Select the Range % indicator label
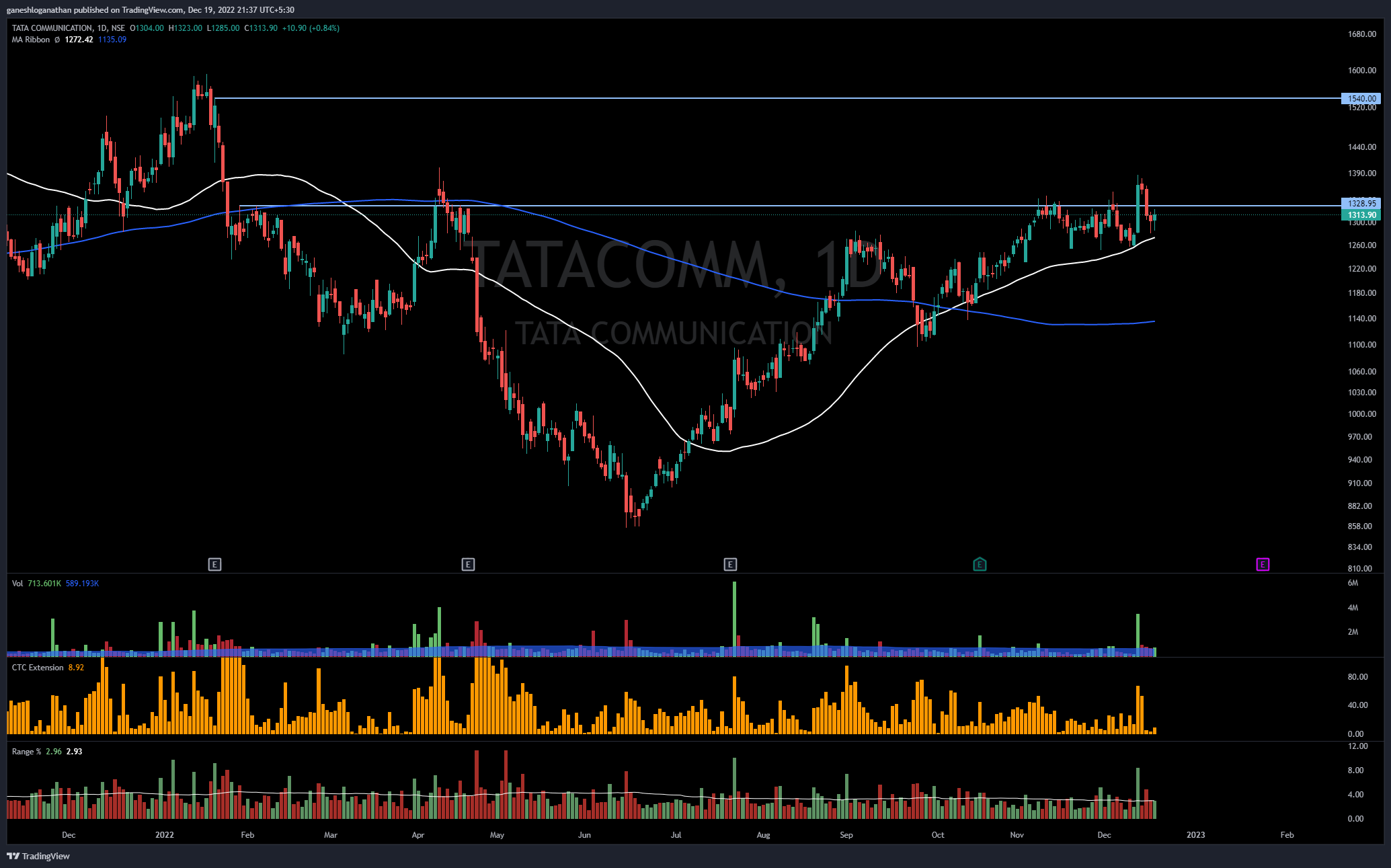1391x868 pixels. click(26, 752)
